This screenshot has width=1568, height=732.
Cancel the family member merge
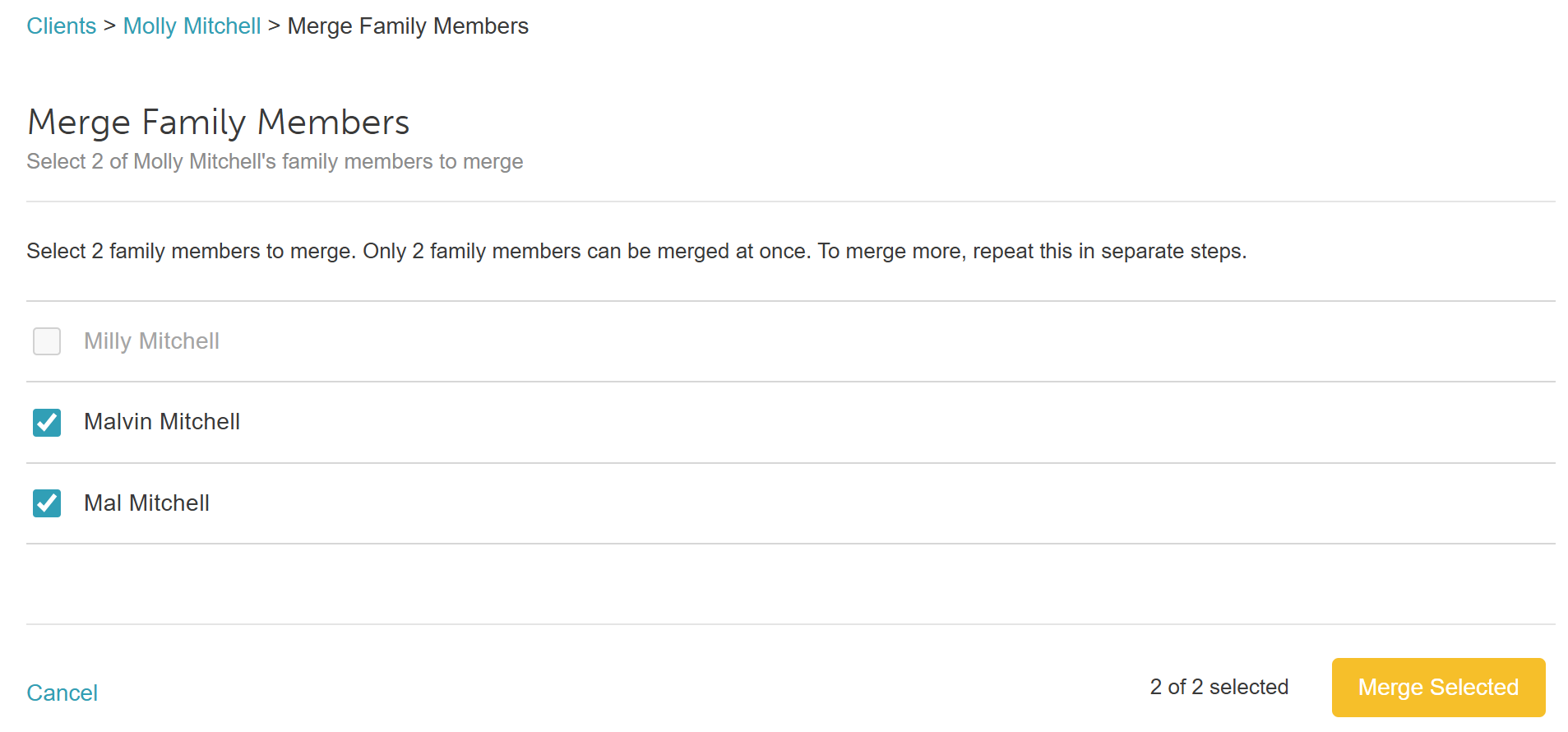[62, 693]
